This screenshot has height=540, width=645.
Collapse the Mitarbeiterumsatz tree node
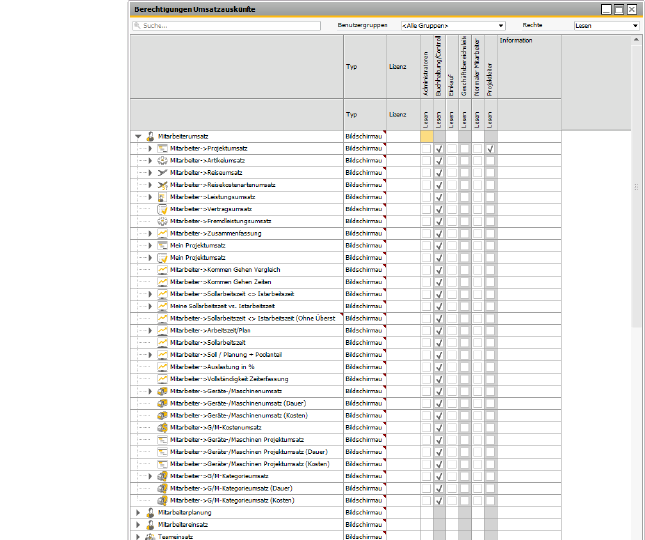pos(138,136)
